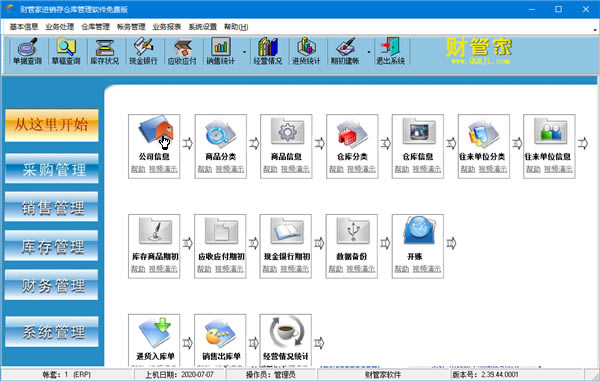The height and width of the screenshot is (381, 600).
Task: Open the 系统设置 menu
Action: pyautogui.click(x=202, y=27)
